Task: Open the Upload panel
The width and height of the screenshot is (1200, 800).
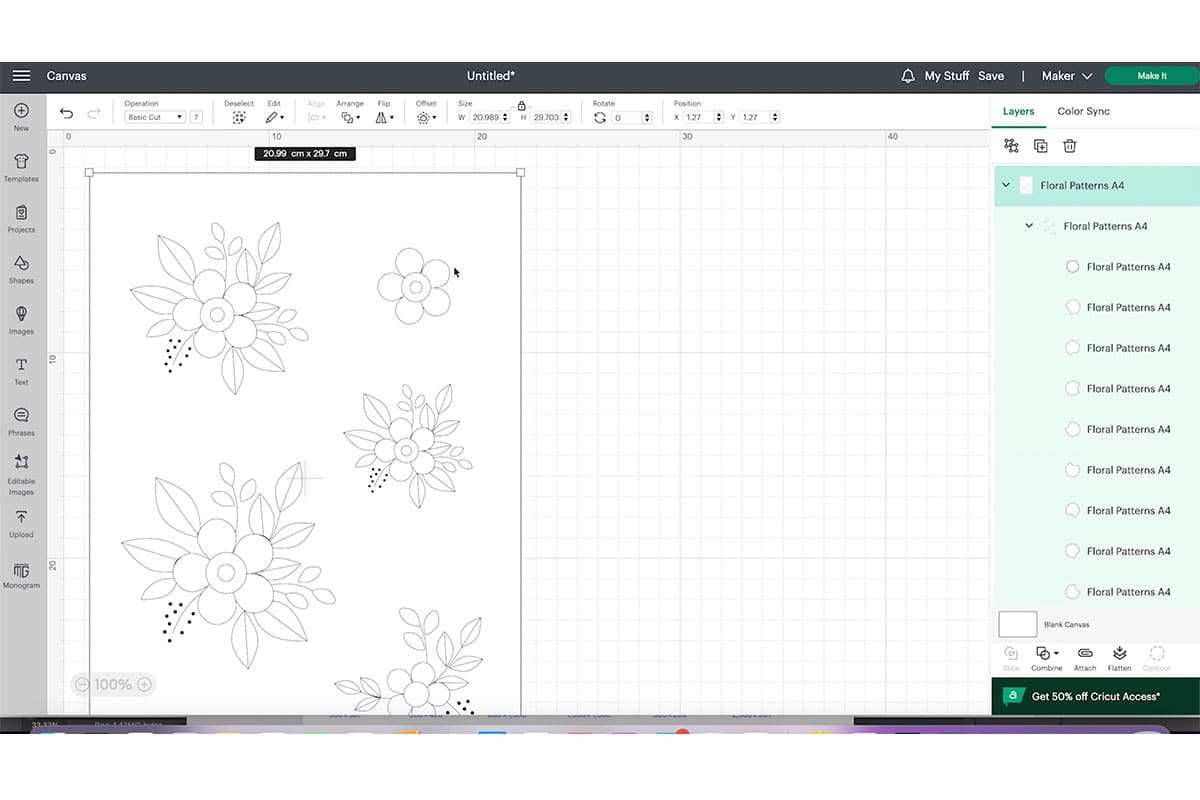Action: tap(21, 521)
